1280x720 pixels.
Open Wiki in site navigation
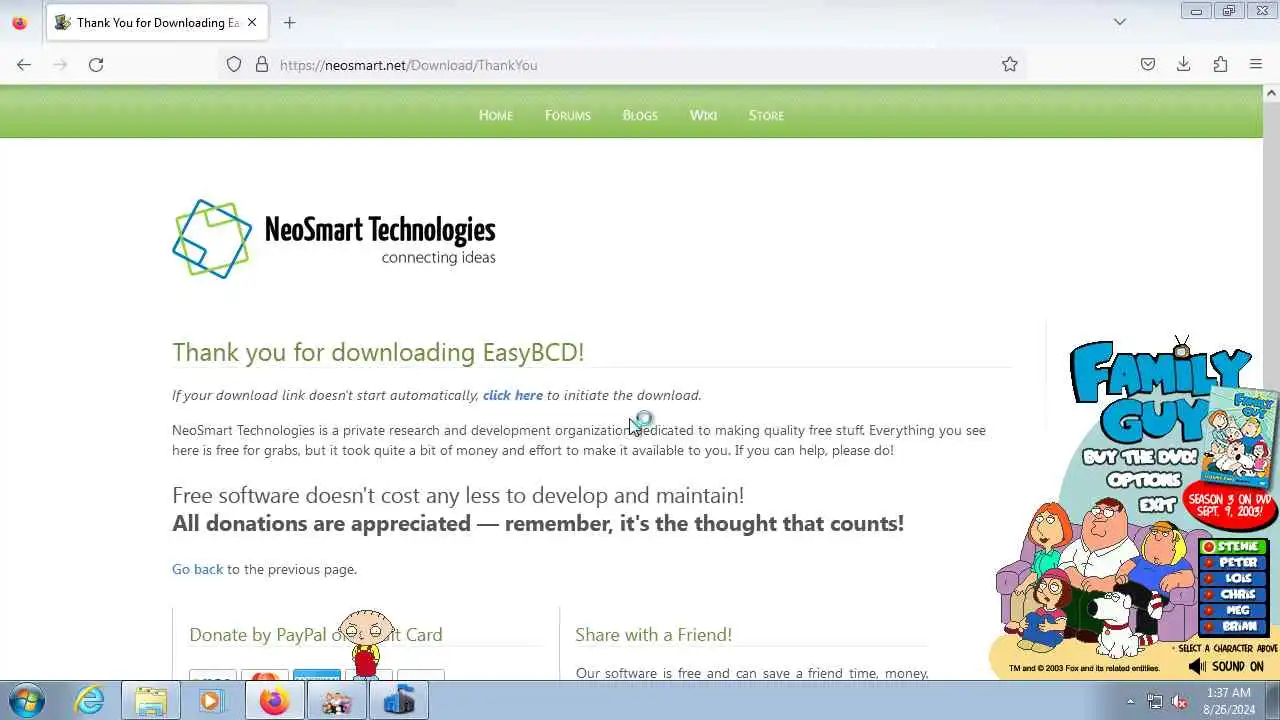tap(703, 115)
